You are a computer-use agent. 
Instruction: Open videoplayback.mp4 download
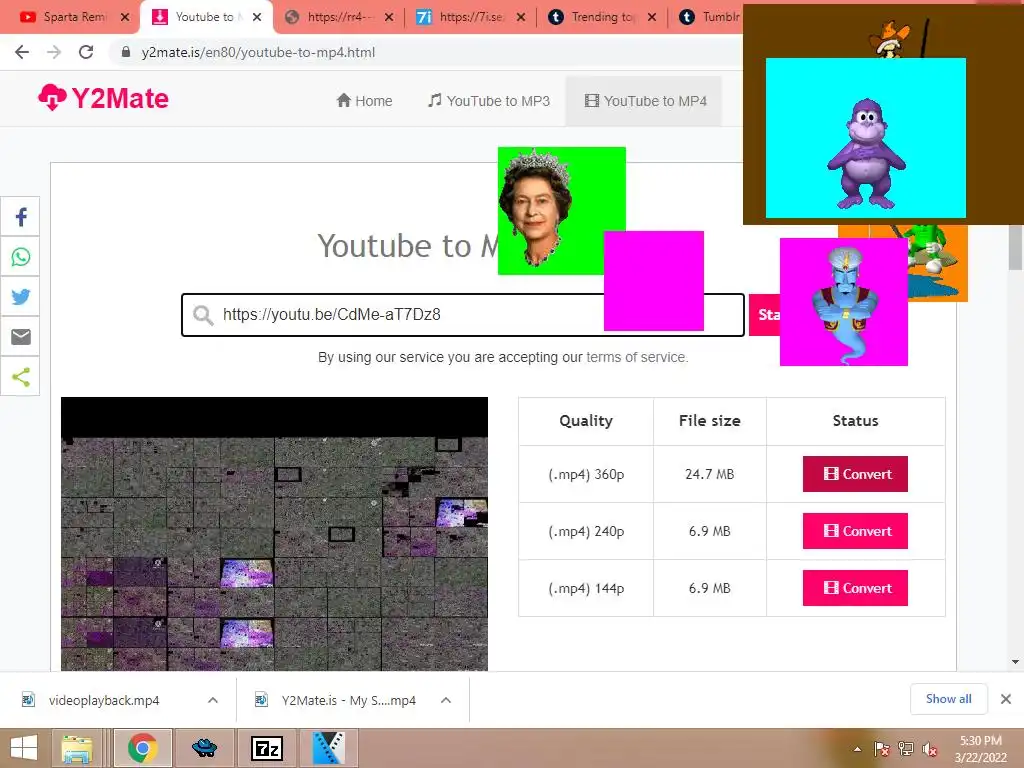pos(104,700)
